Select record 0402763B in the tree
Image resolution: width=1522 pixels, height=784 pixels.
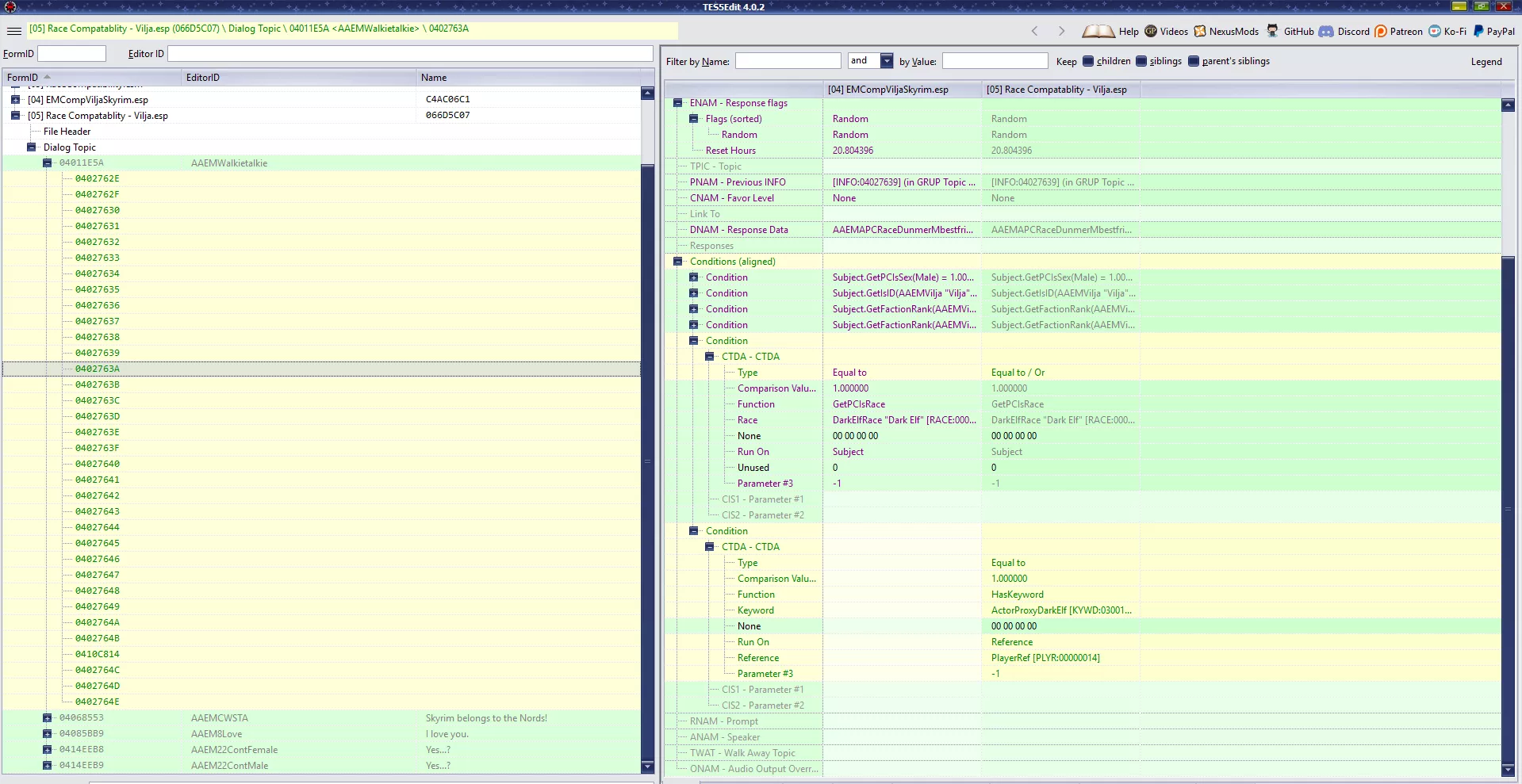click(x=98, y=385)
